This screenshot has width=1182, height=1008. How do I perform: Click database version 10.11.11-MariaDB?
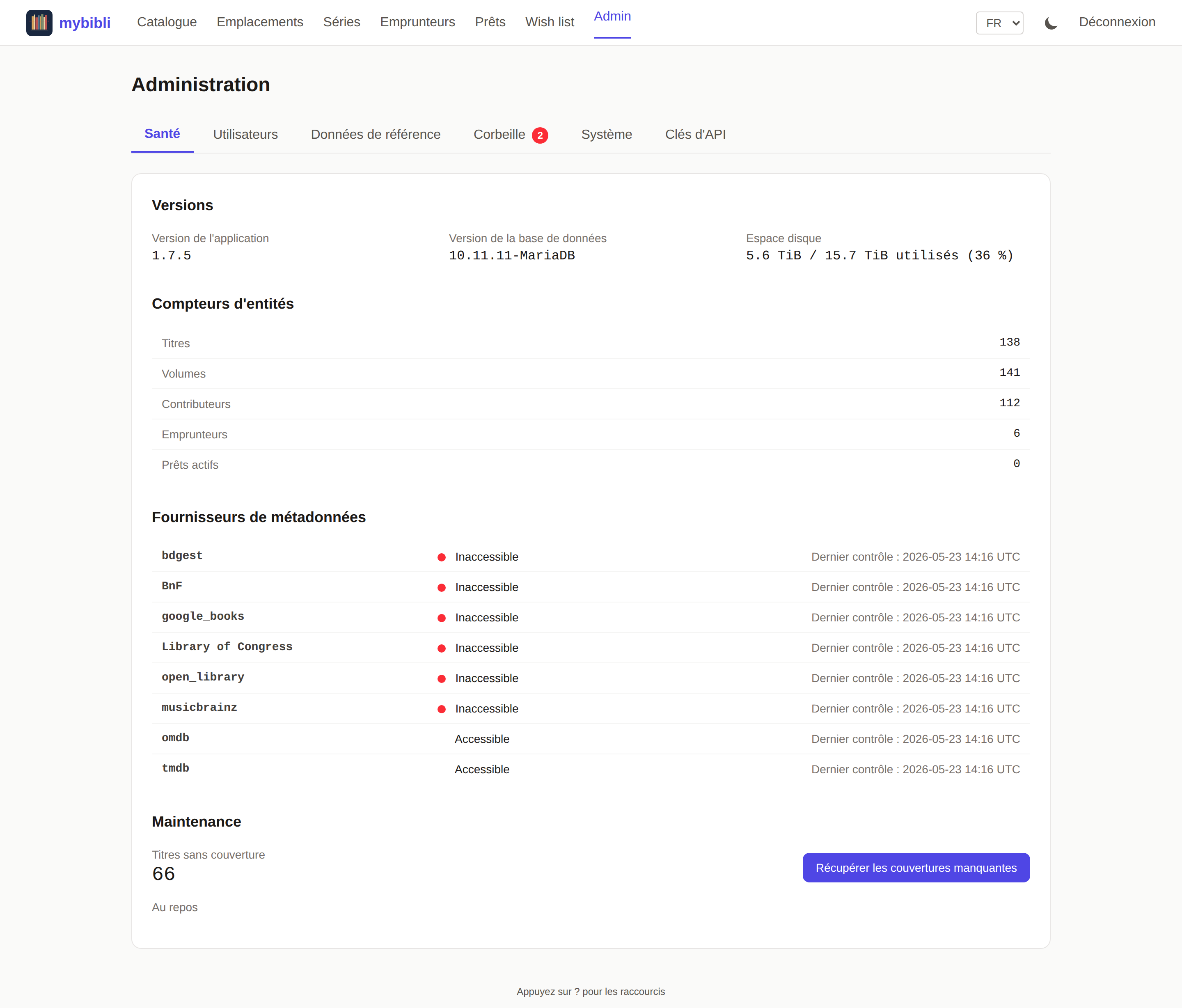(x=512, y=256)
